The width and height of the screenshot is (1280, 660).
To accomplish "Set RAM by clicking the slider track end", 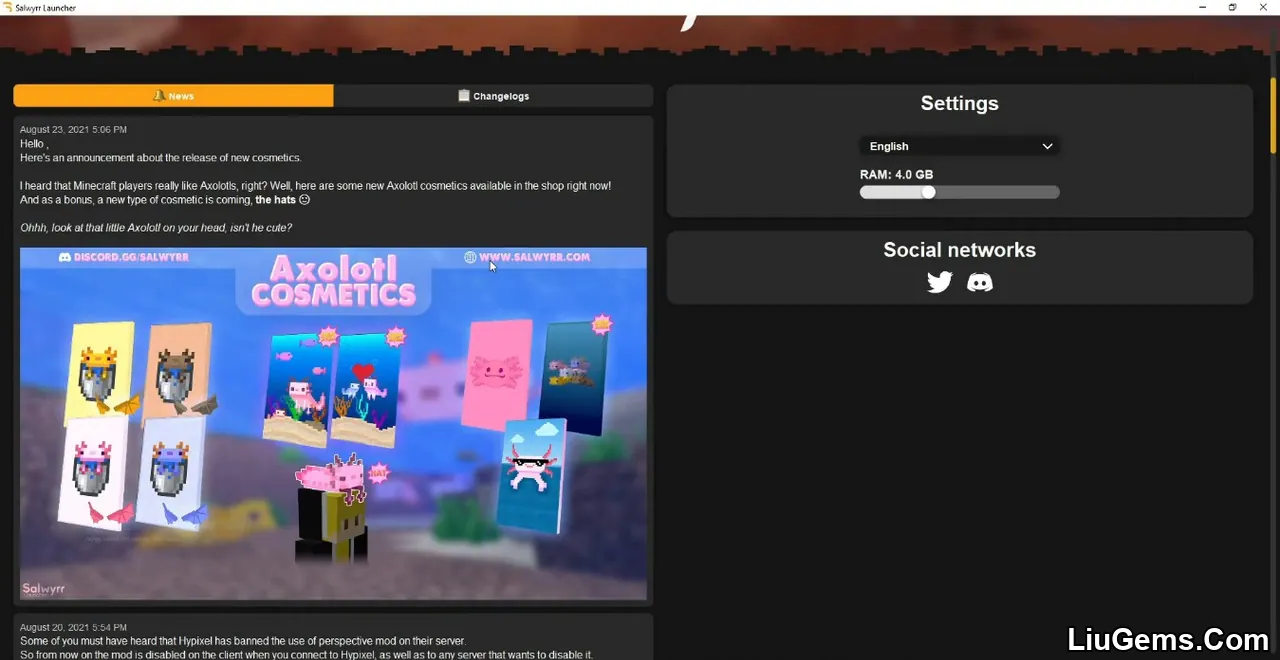I will click(1055, 192).
